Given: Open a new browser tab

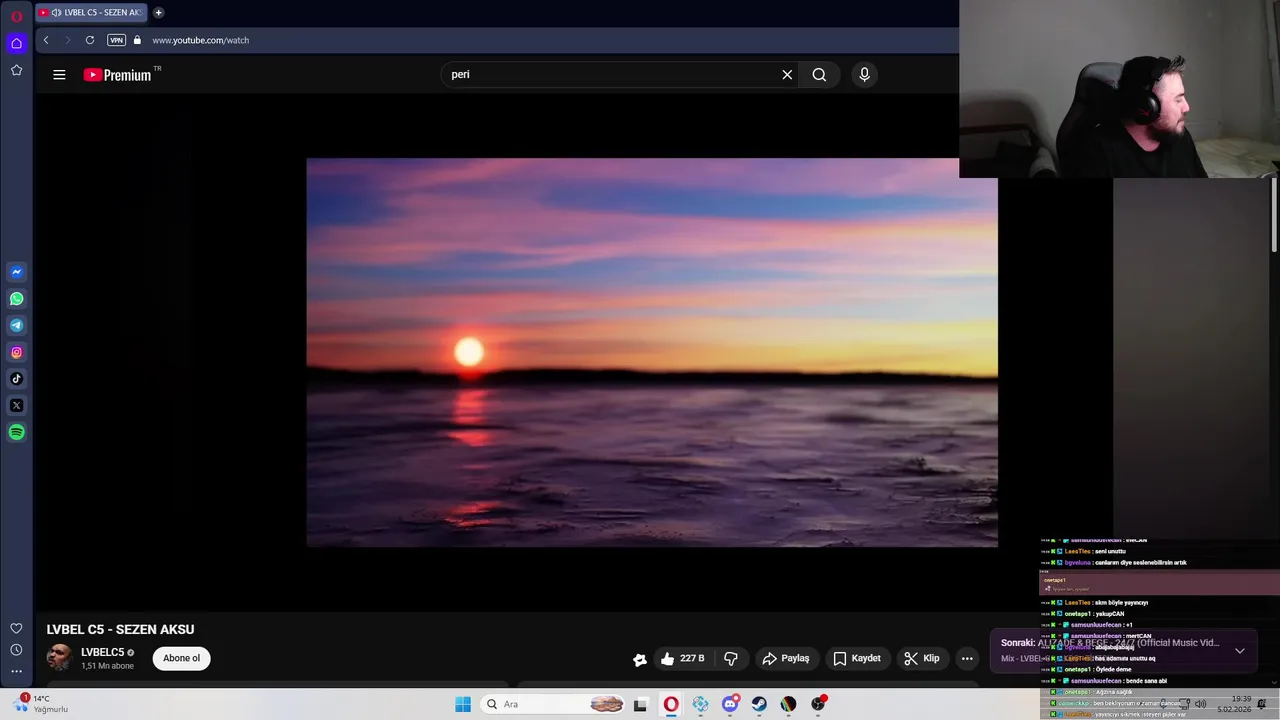Looking at the screenshot, I should pyautogui.click(x=158, y=12).
